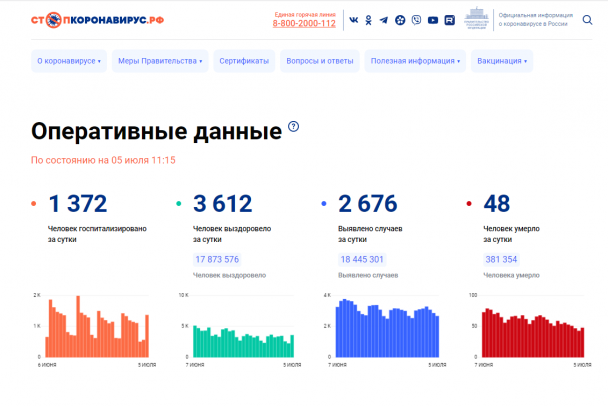Click the gray Выявлено случаев total caption
Viewport: 608px width, 406px height.
(368, 275)
